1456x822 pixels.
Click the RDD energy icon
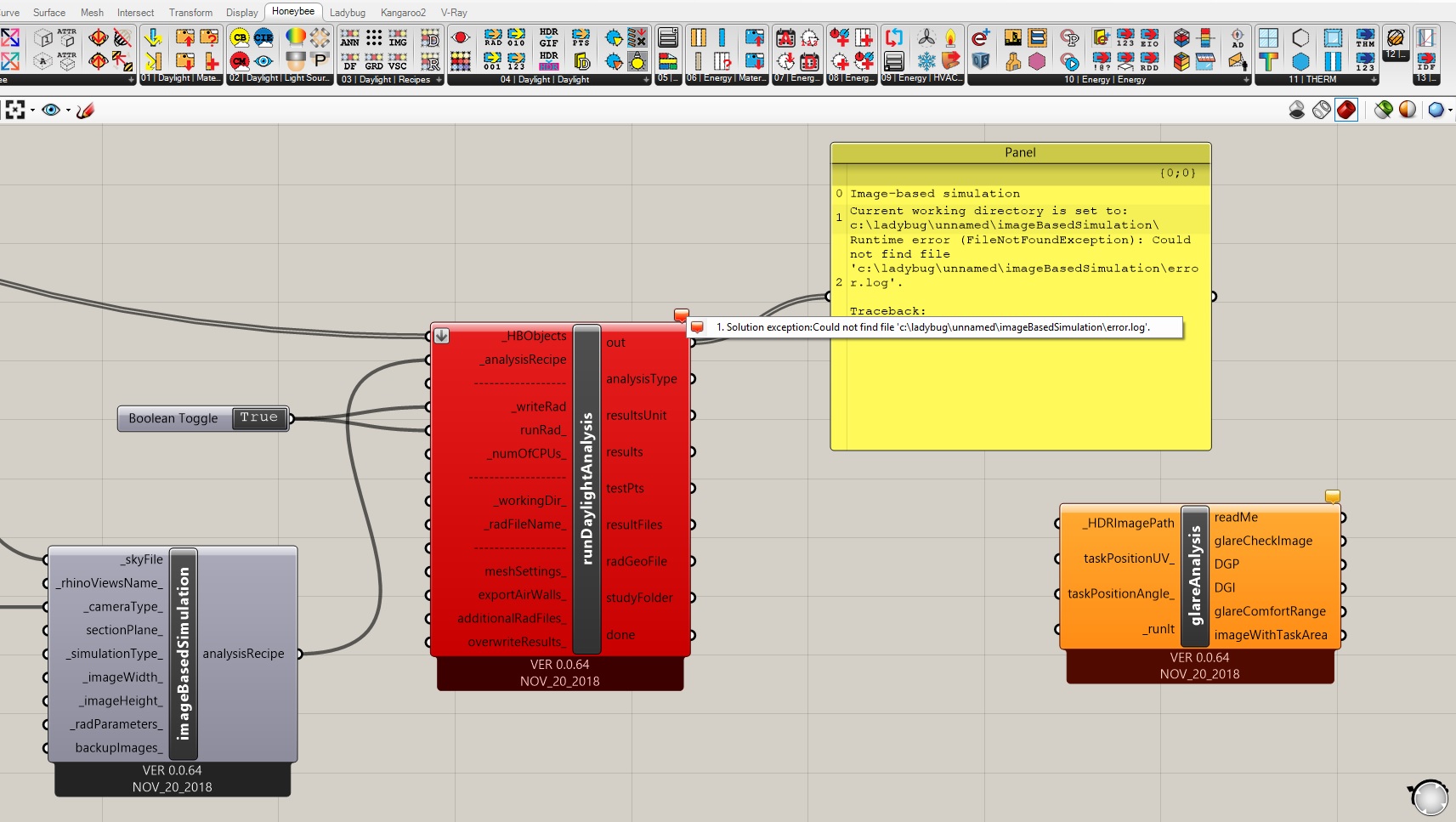[x=1149, y=61]
